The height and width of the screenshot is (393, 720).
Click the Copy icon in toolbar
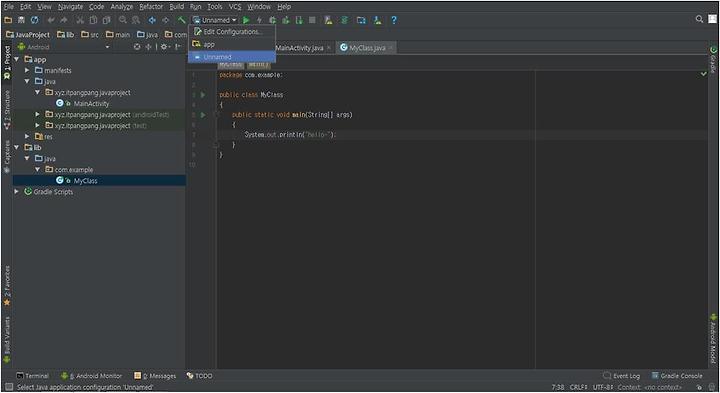click(93, 20)
